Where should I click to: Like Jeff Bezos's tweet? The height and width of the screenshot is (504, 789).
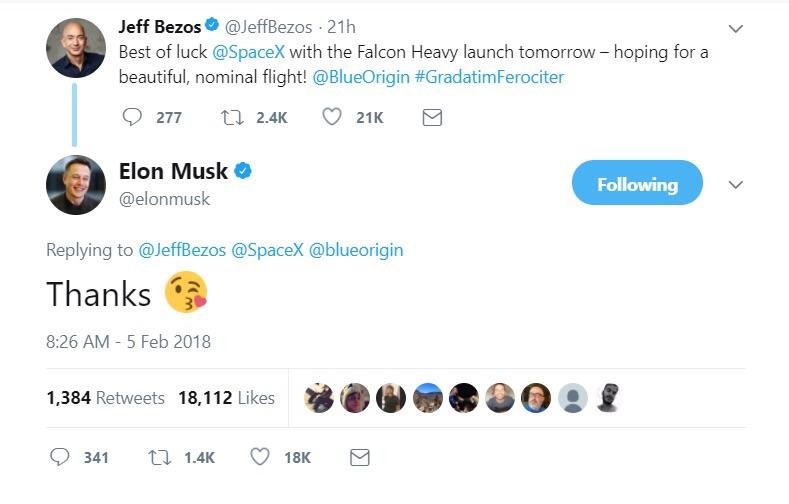click(x=333, y=117)
